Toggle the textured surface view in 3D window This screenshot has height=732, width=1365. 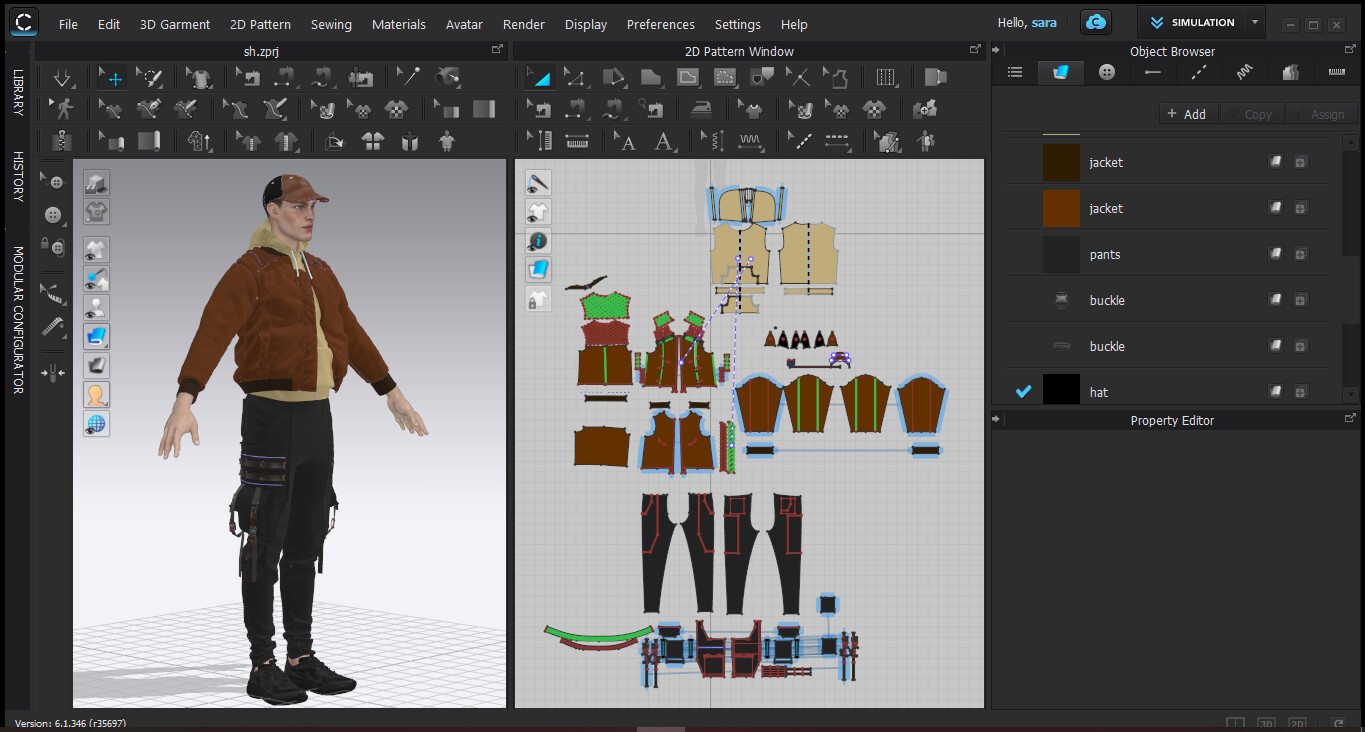click(x=96, y=336)
